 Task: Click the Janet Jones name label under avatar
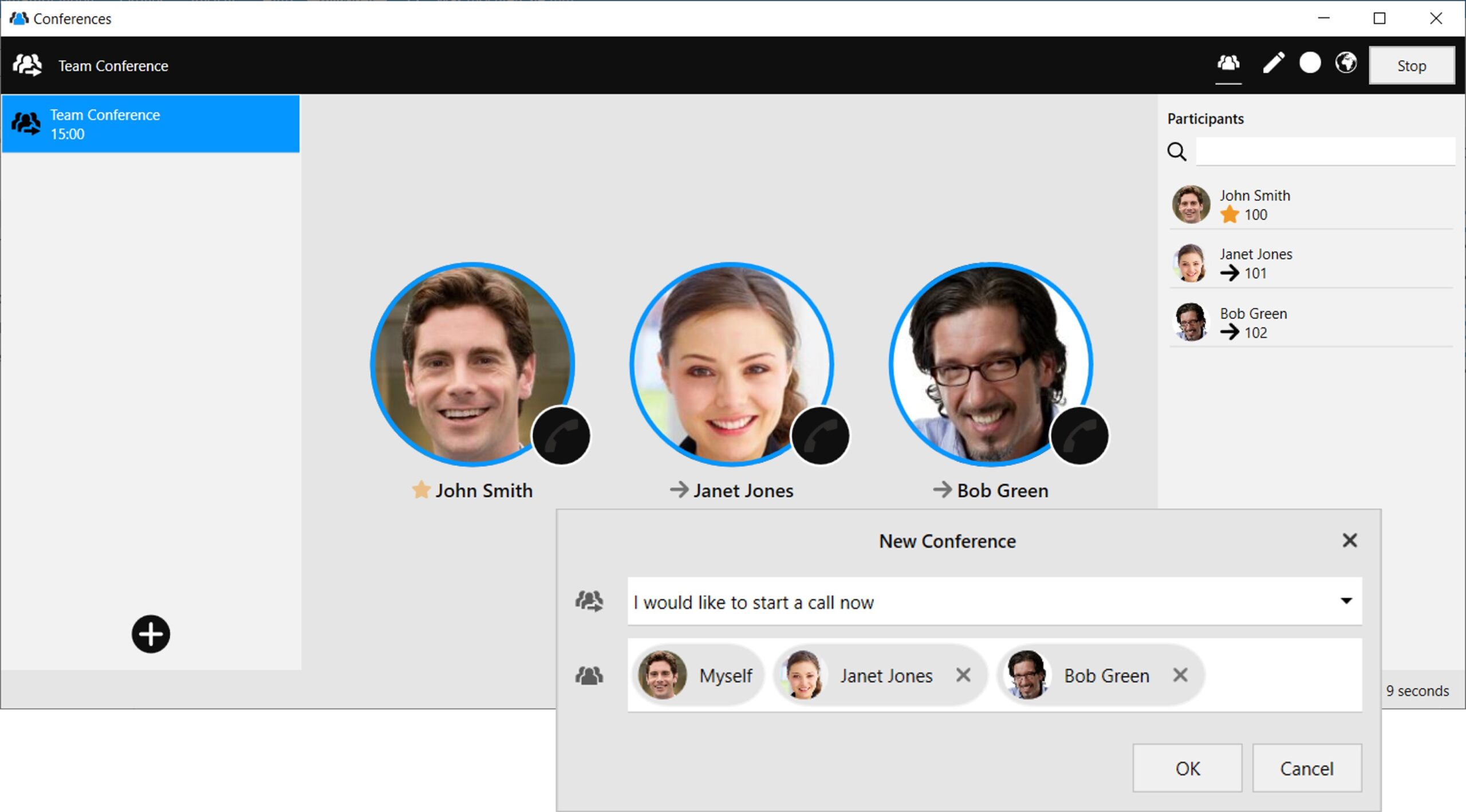[743, 491]
